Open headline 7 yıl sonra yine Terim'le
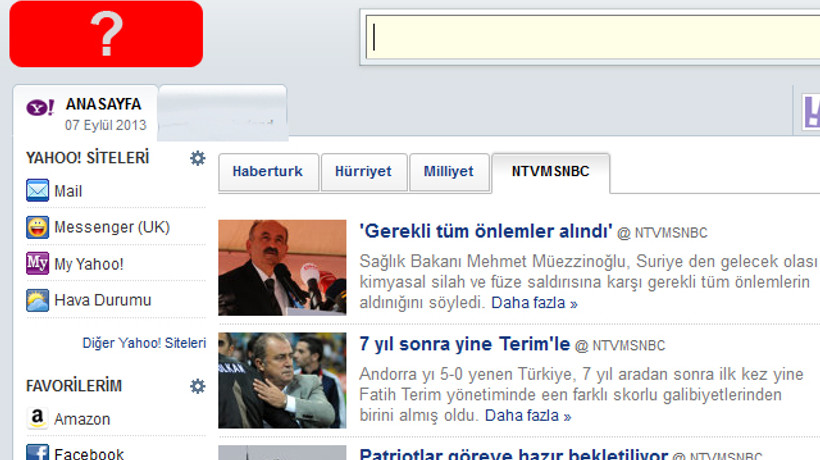 [464, 344]
